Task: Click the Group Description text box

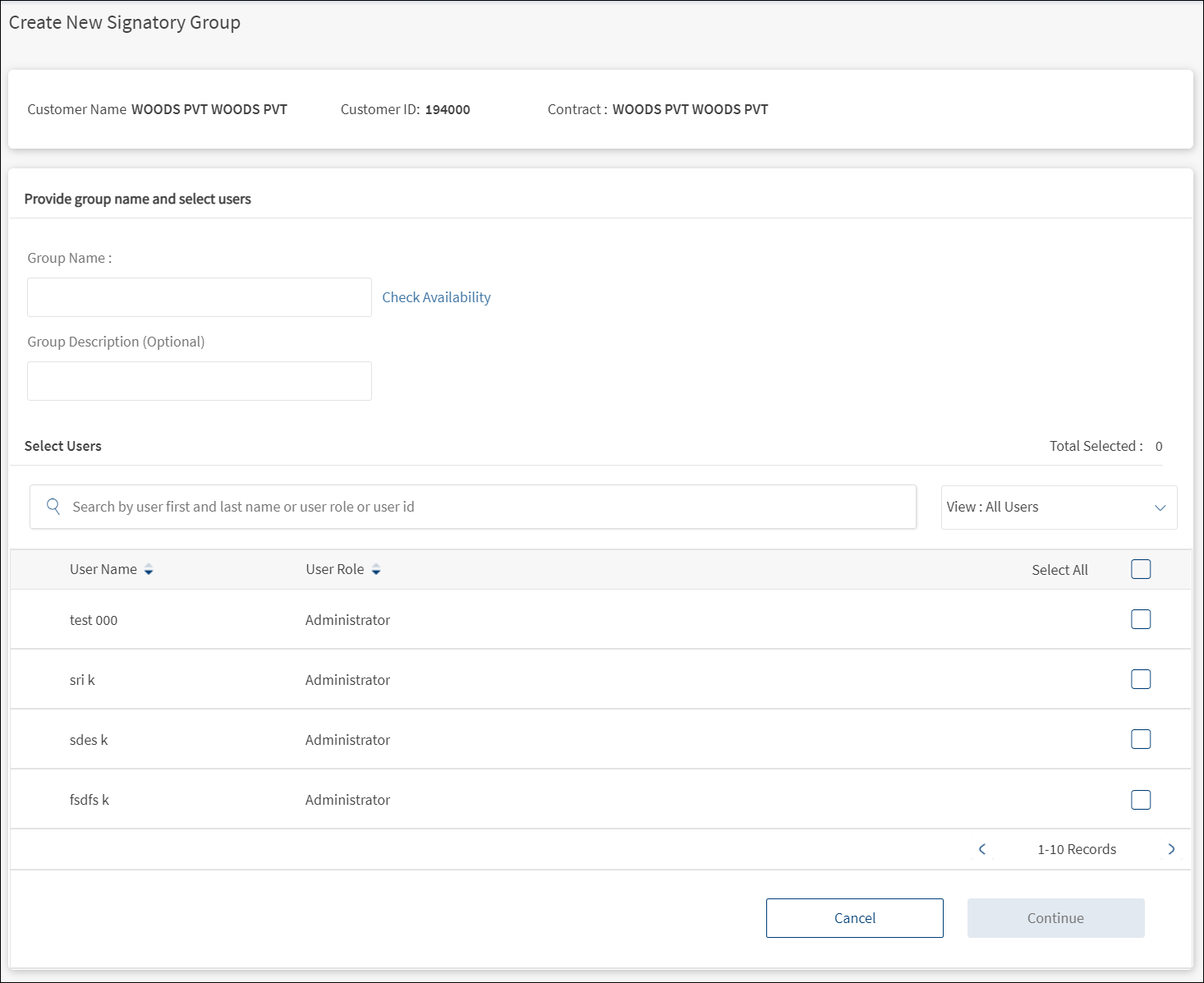Action: click(x=200, y=381)
